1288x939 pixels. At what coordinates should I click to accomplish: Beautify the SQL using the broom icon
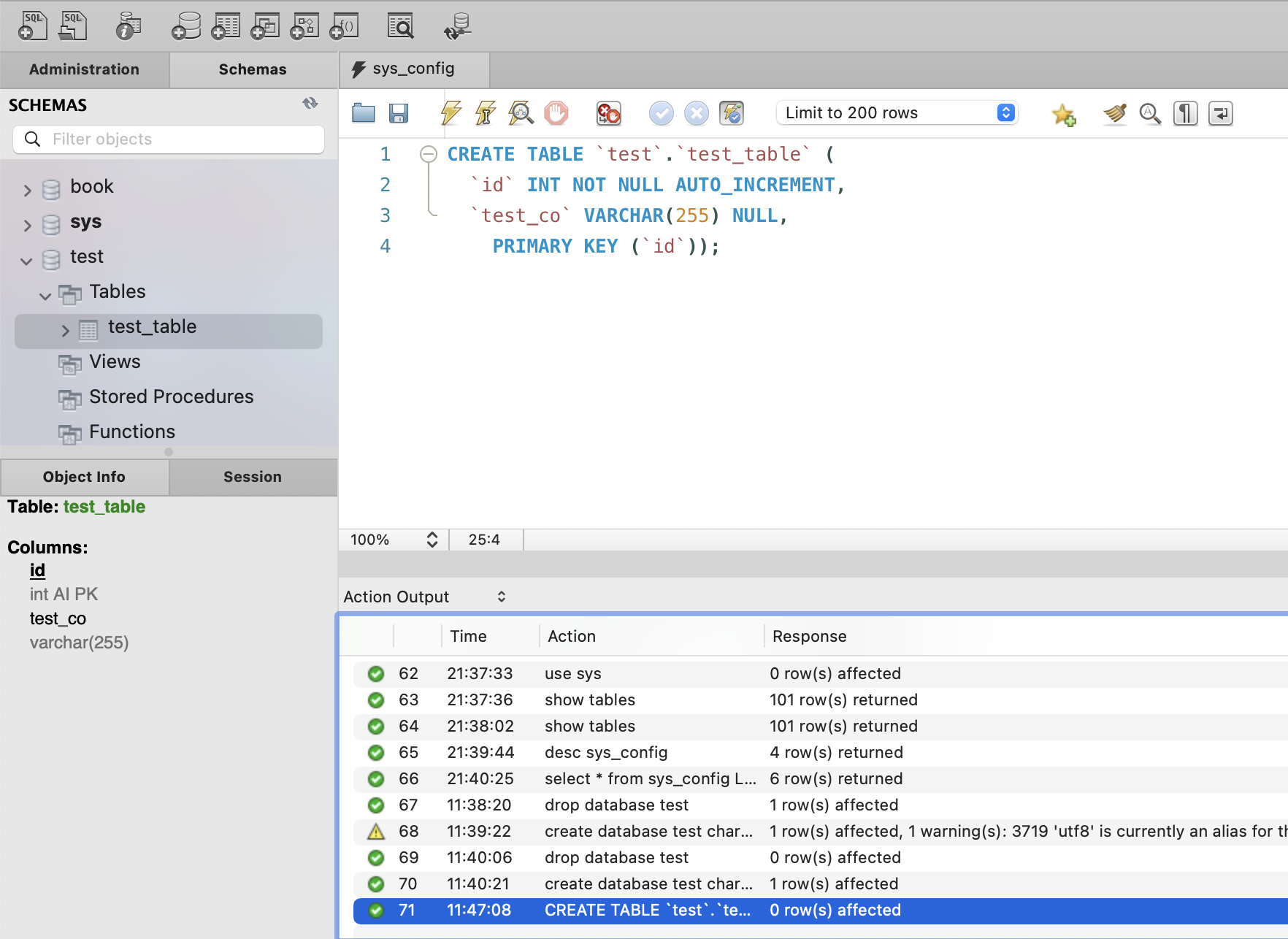[1114, 113]
